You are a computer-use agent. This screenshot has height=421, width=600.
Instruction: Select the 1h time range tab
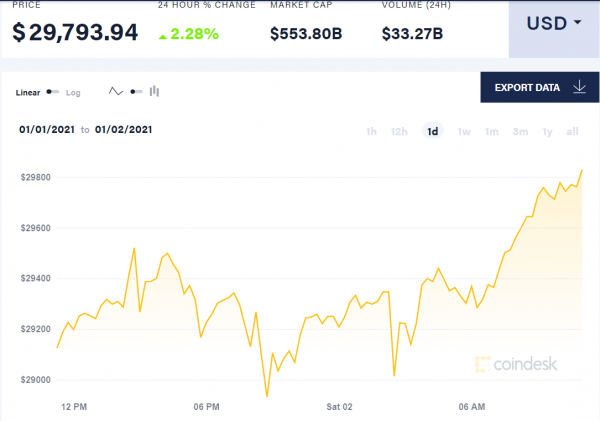371,132
